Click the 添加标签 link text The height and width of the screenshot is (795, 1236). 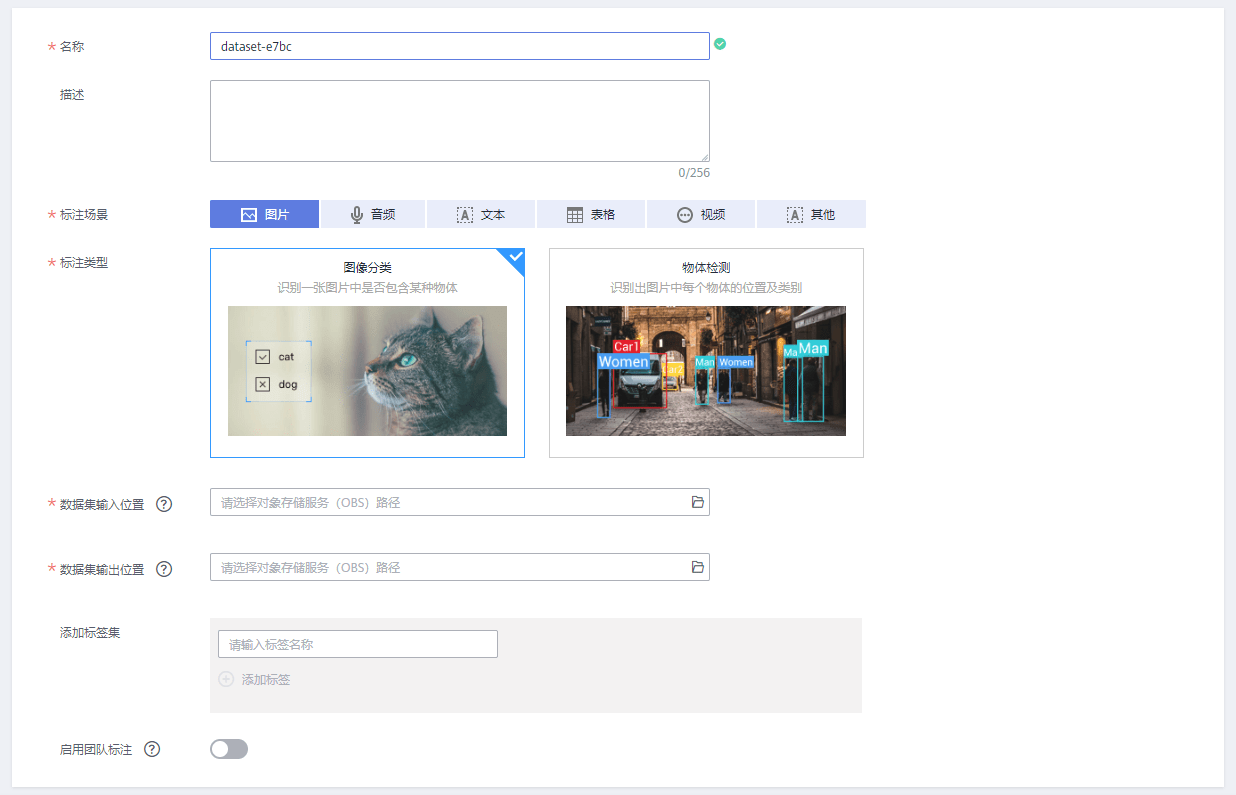(266, 680)
